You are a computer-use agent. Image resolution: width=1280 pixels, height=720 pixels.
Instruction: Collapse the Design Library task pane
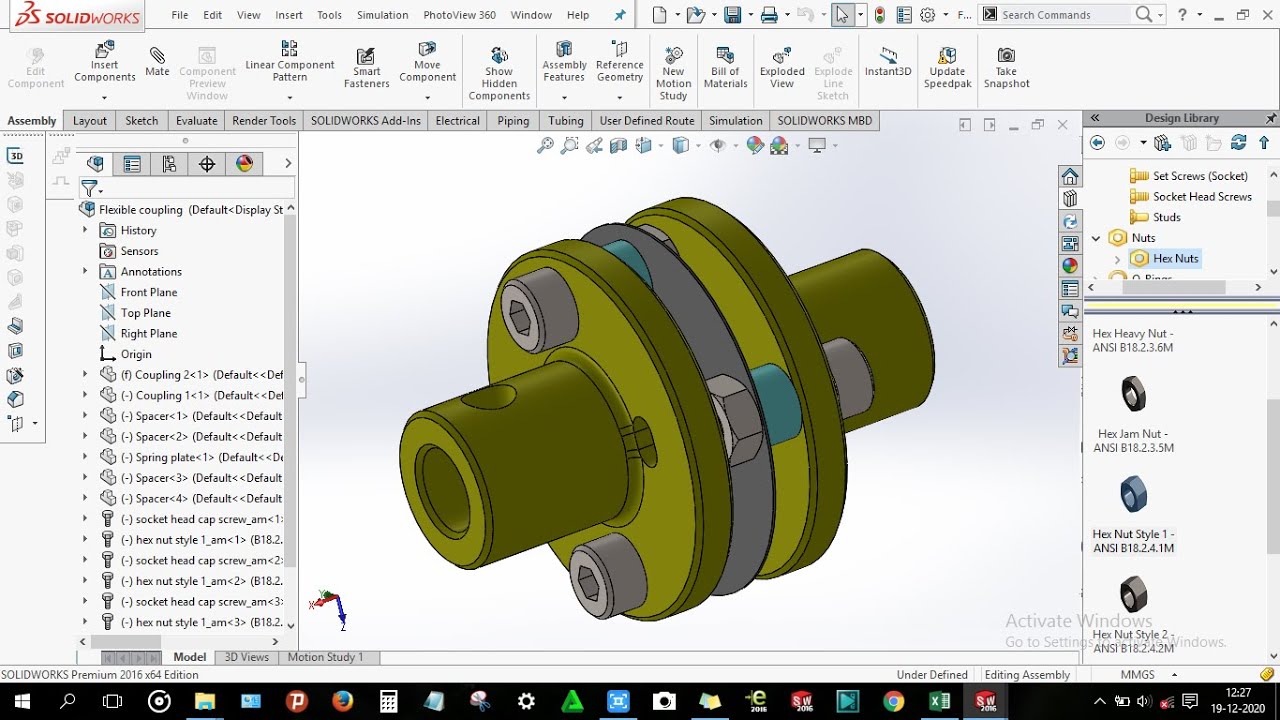(1095, 118)
